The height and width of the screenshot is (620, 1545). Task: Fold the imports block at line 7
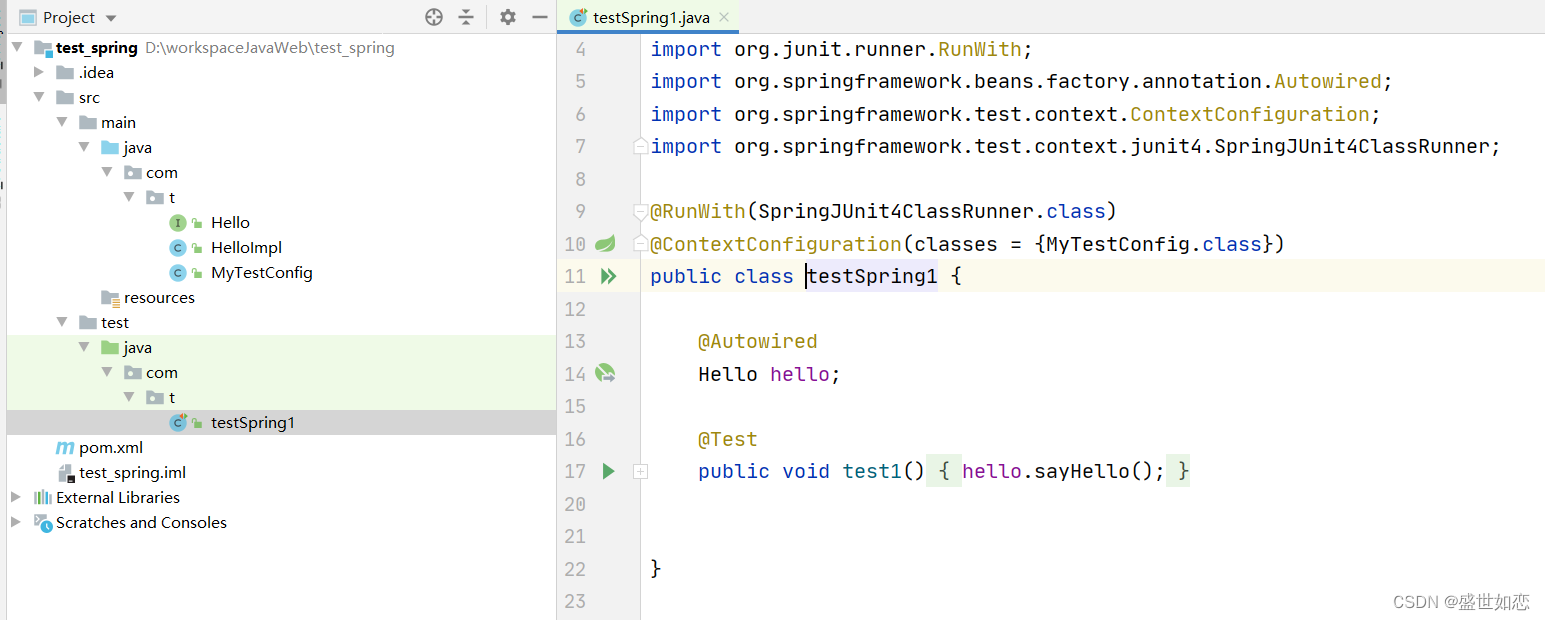[640, 146]
